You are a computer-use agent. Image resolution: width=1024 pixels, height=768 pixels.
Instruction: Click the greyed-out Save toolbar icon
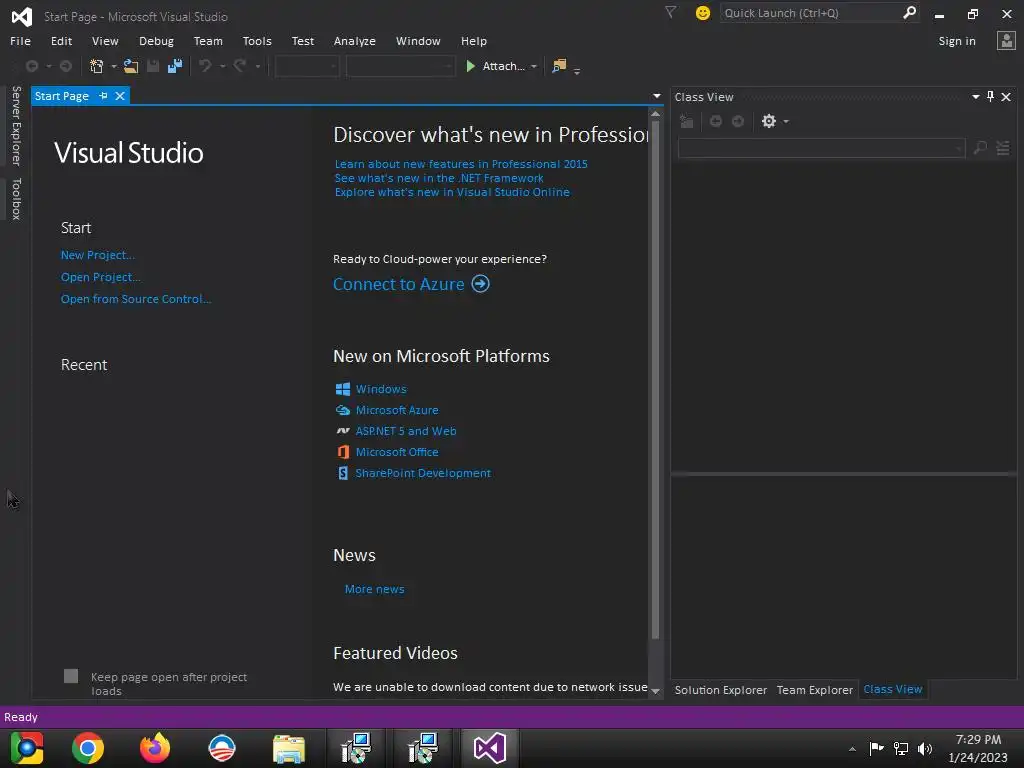(x=153, y=66)
